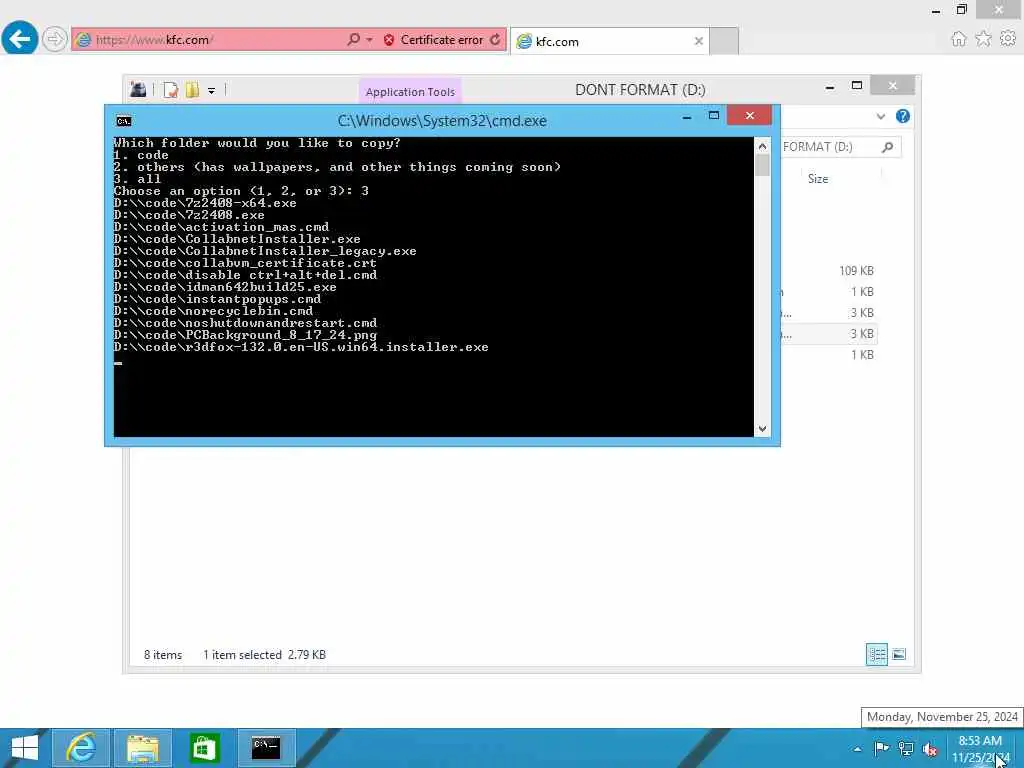The width and height of the screenshot is (1024, 768).
Task: Open the Favorites star icon
Action: 984,39
